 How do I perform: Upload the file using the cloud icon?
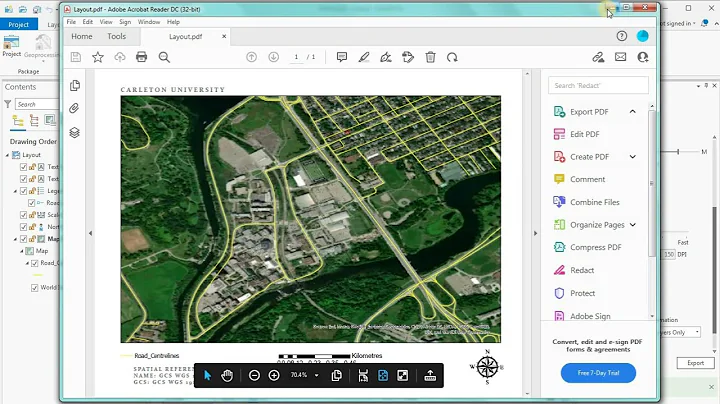tap(120, 57)
